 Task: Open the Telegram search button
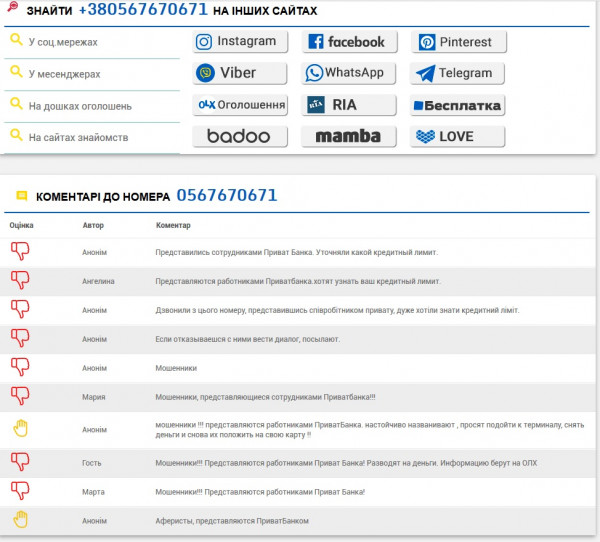[457, 73]
